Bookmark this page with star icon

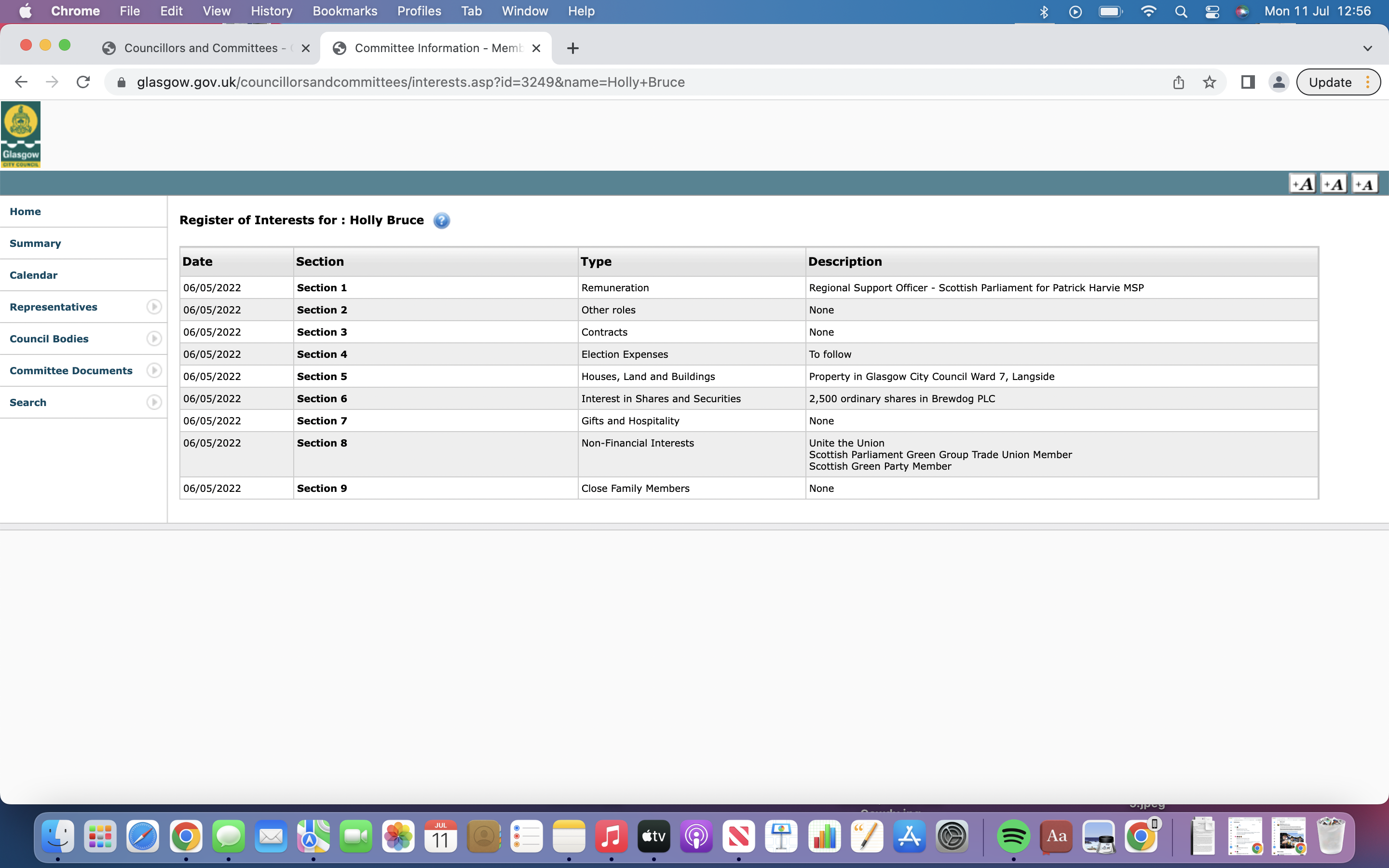1210,82
